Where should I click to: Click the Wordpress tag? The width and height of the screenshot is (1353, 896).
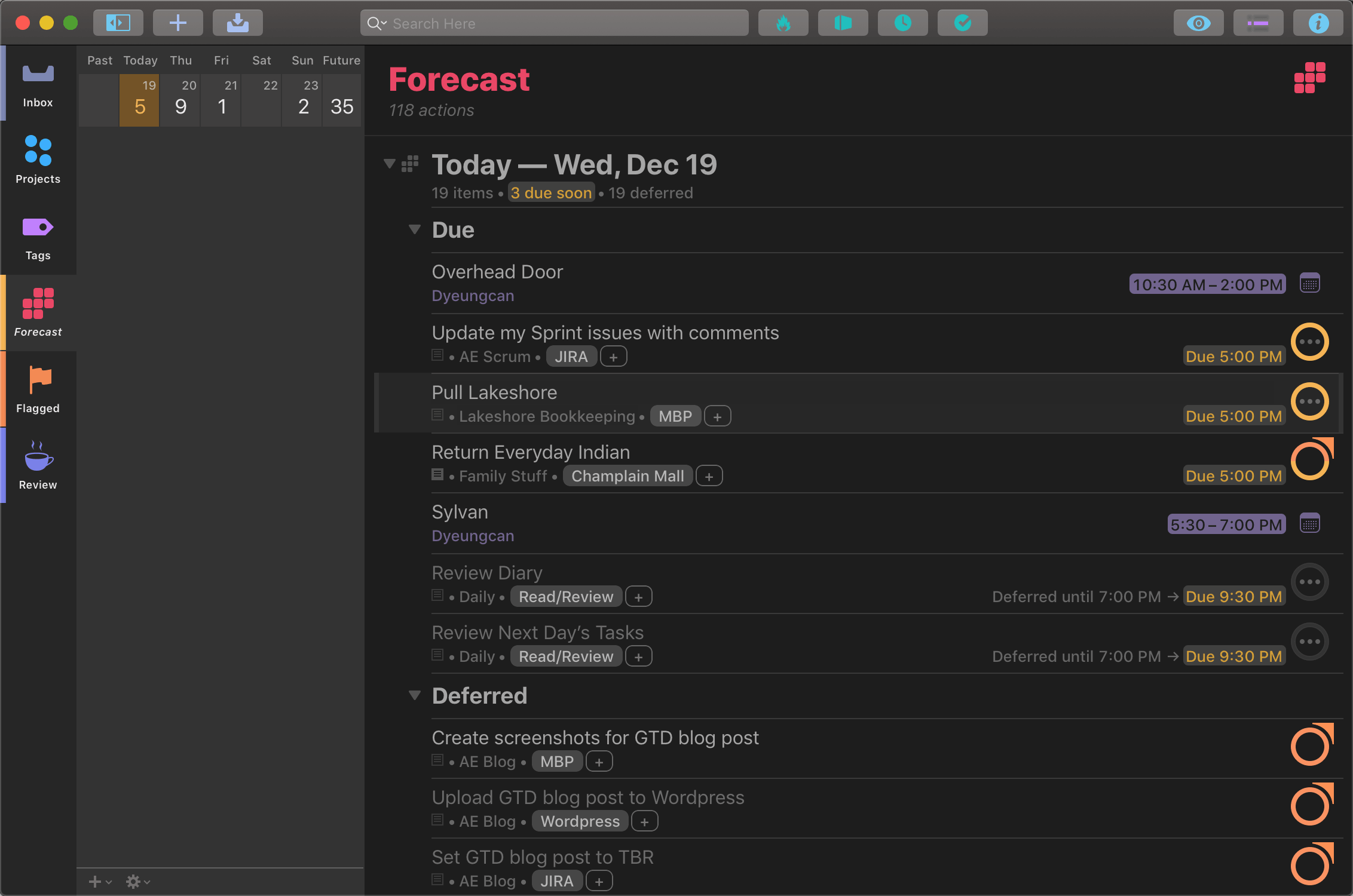point(580,821)
